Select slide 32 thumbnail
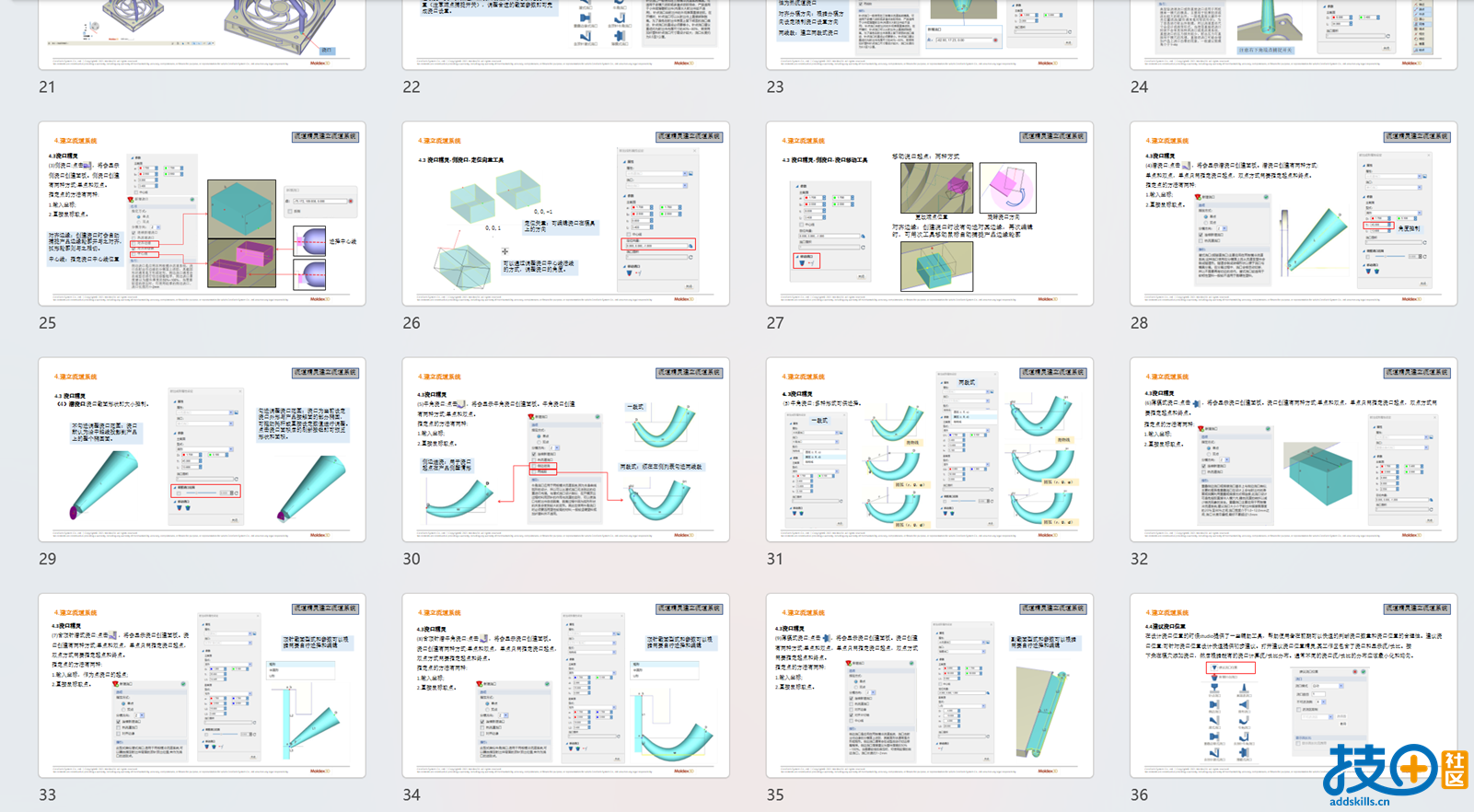The height and width of the screenshot is (812, 1474). (1293, 449)
